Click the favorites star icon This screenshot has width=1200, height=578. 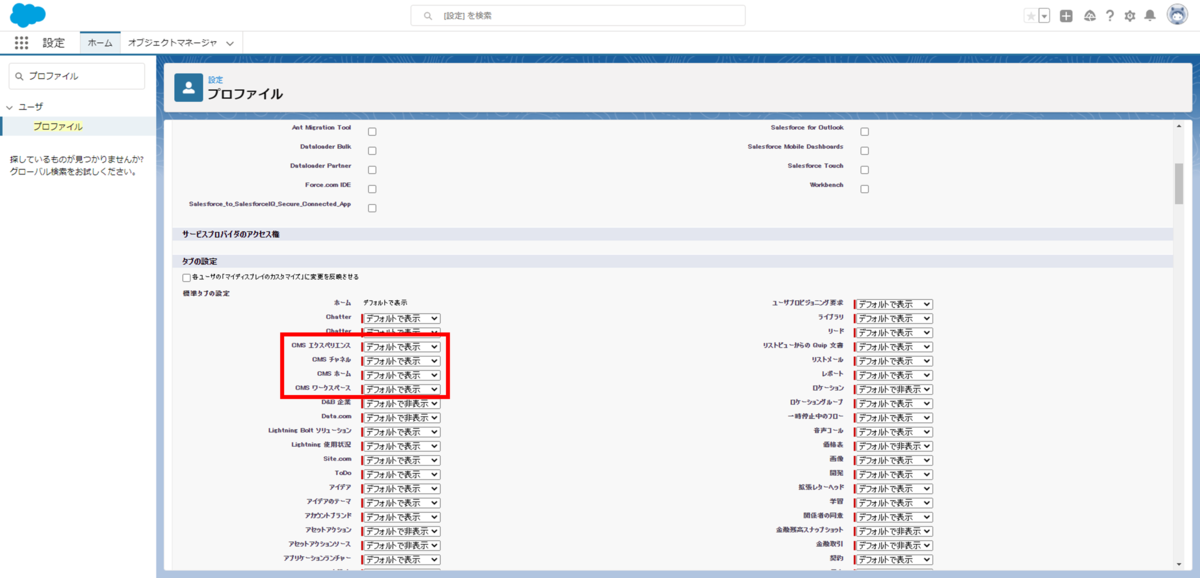click(x=1031, y=16)
